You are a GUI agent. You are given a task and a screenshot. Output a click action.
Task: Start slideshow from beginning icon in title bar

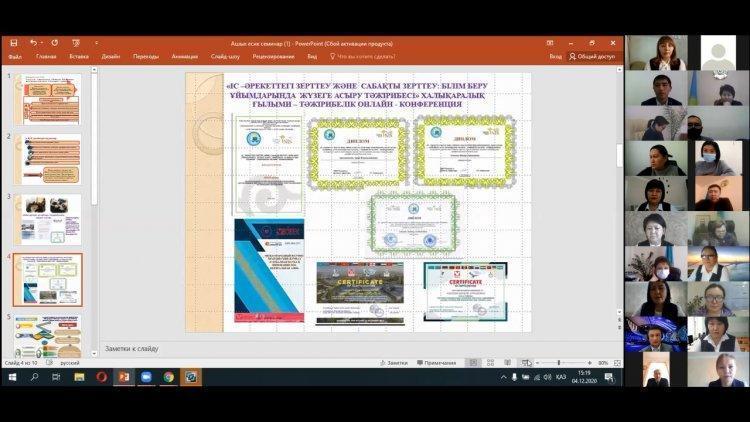(76, 43)
